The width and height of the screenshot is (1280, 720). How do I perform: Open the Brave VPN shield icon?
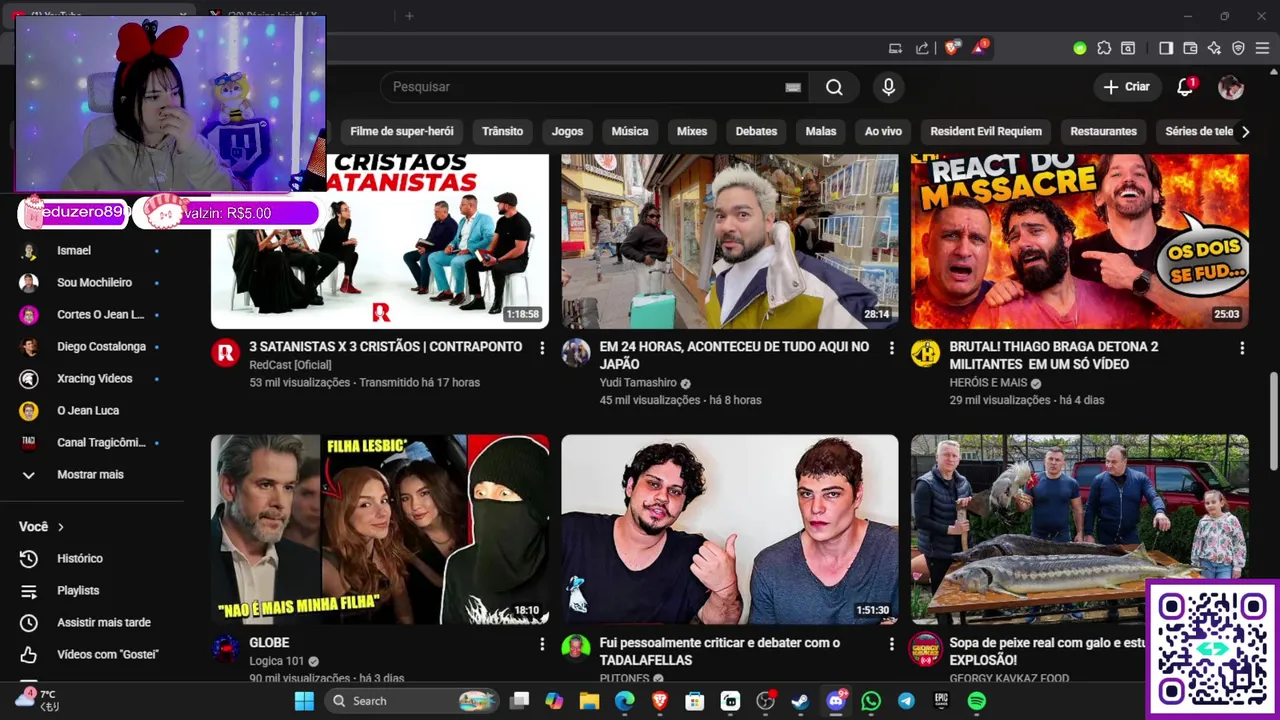1238,48
